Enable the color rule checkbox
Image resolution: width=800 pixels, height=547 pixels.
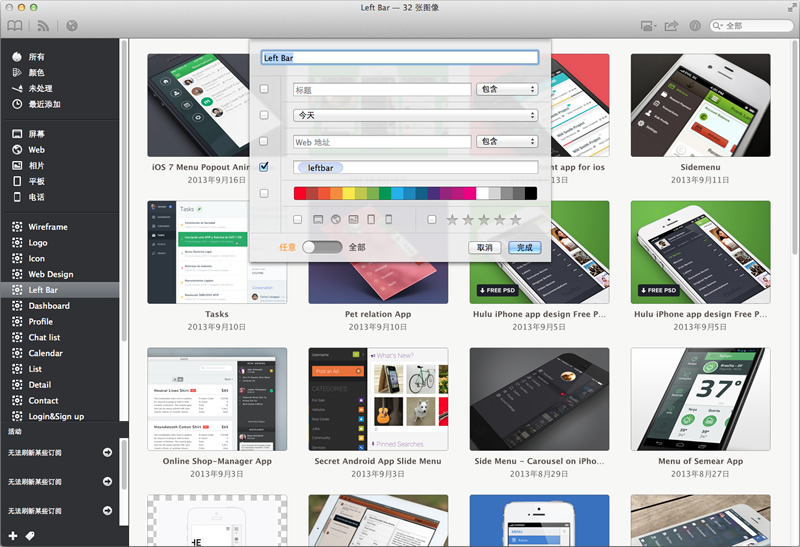(x=264, y=193)
